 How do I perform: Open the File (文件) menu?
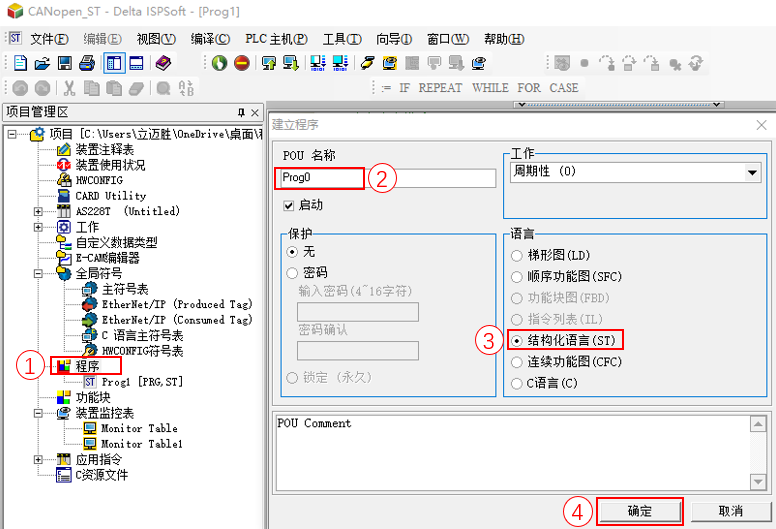[49, 39]
